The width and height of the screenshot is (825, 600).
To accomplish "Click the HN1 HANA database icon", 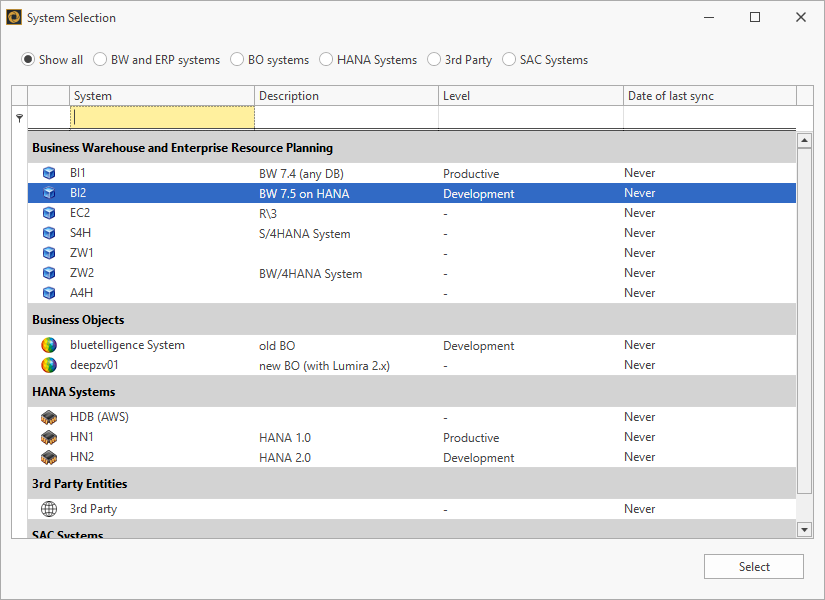I will (x=50, y=437).
